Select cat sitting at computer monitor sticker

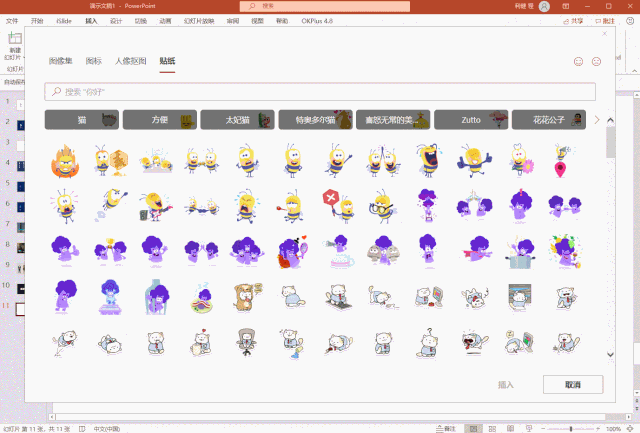(429, 296)
